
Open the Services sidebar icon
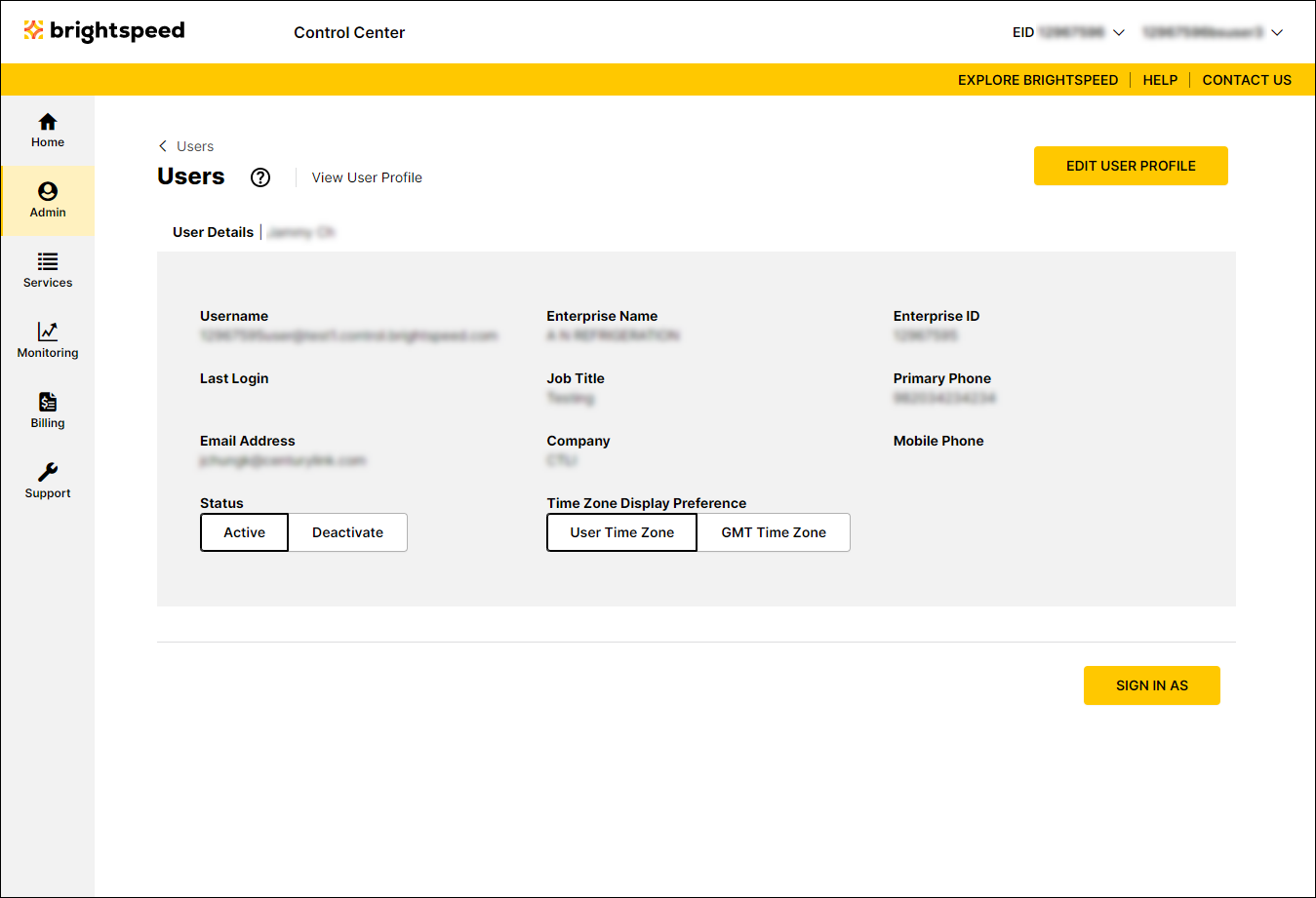click(x=48, y=270)
